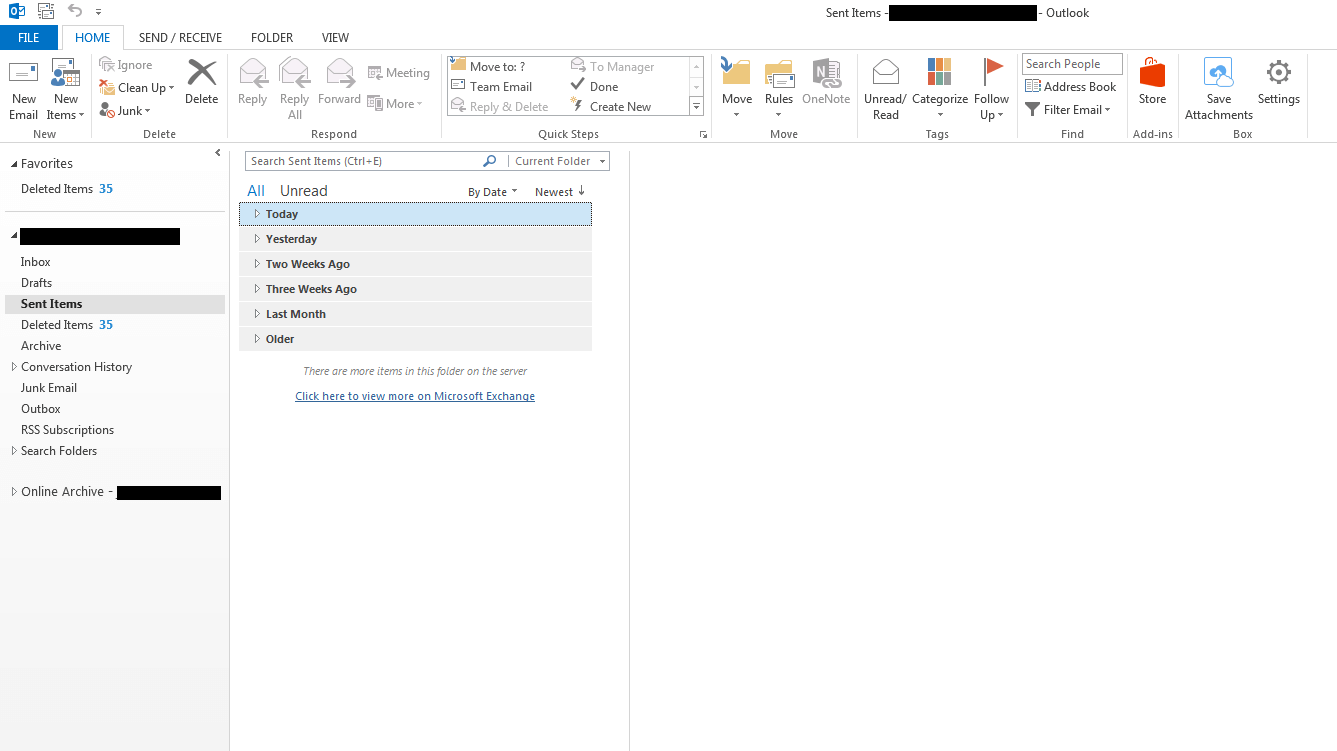The width and height of the screenshot is (1337, 751).
Task: Click the Save Attachments icon
Action: click(x=1218, y=85)
